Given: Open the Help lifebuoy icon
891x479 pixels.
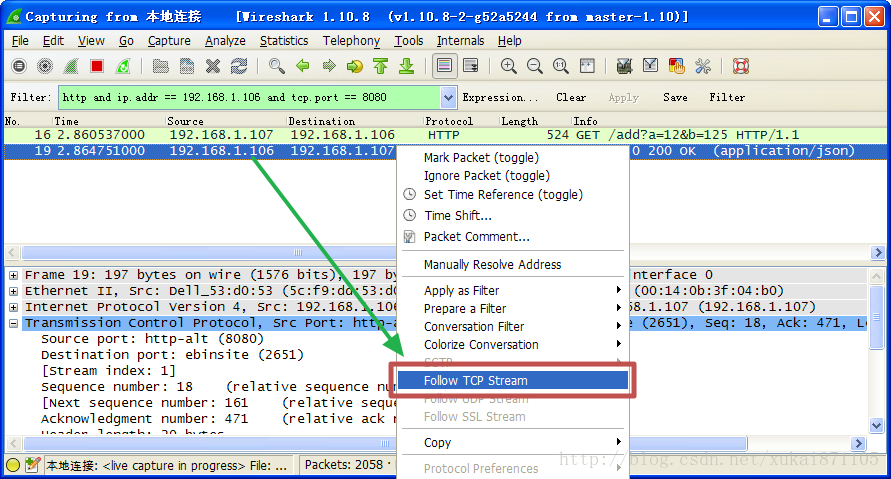Looking at the screenshot, I should pos(740,66).
